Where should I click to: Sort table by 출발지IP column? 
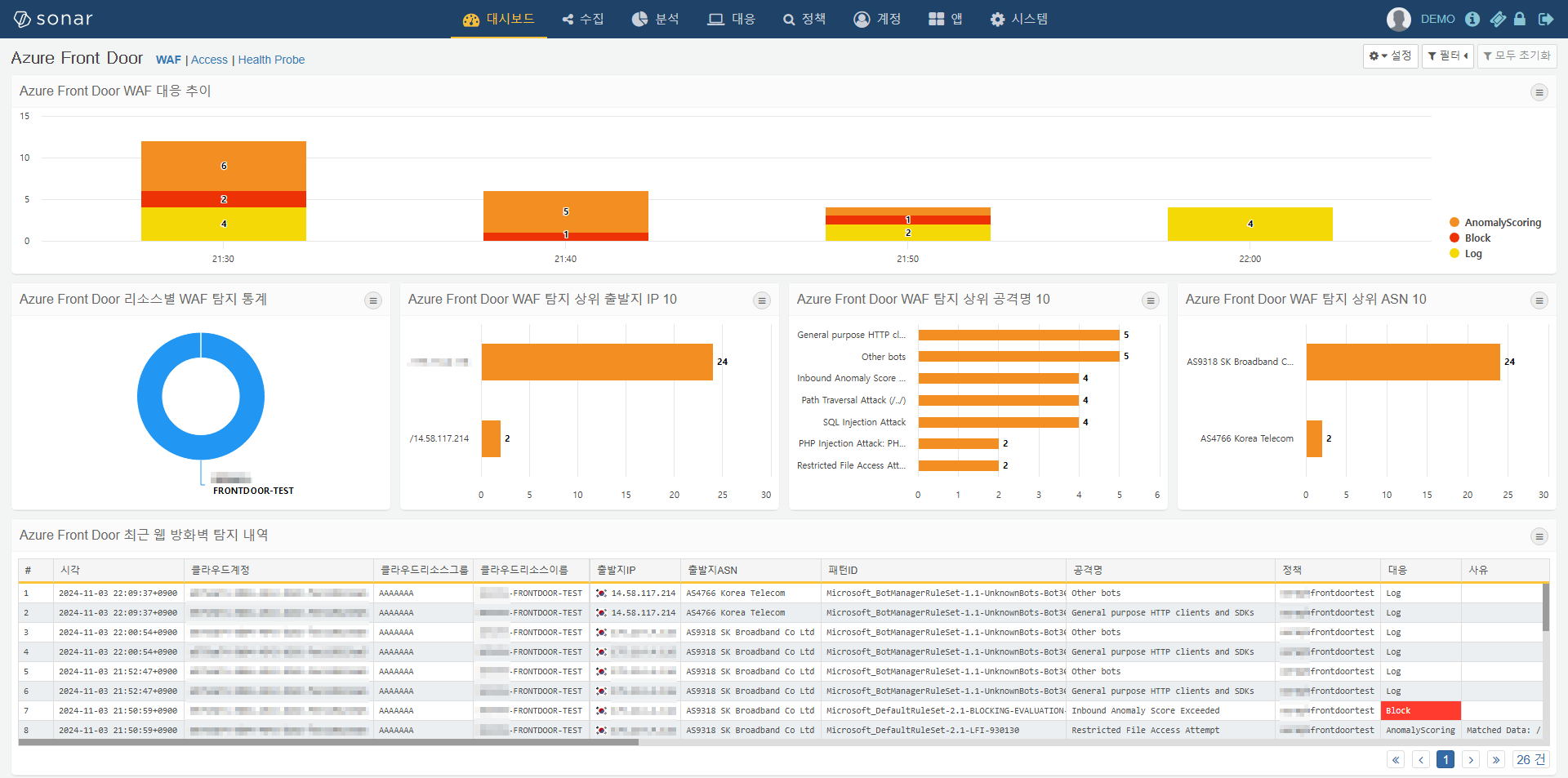tap(635, 570)
